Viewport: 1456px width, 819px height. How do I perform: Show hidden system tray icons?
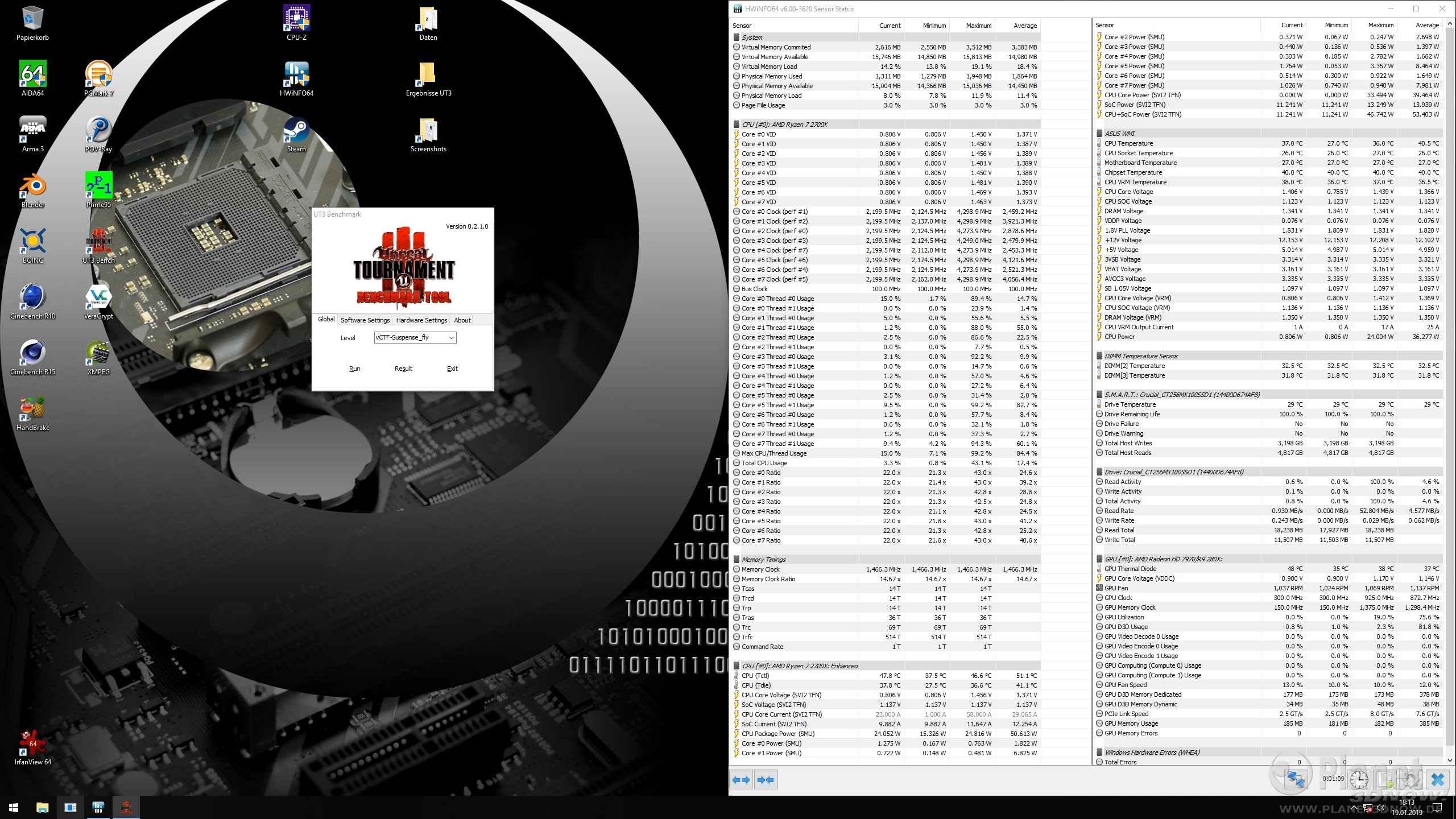[1355, 808]
